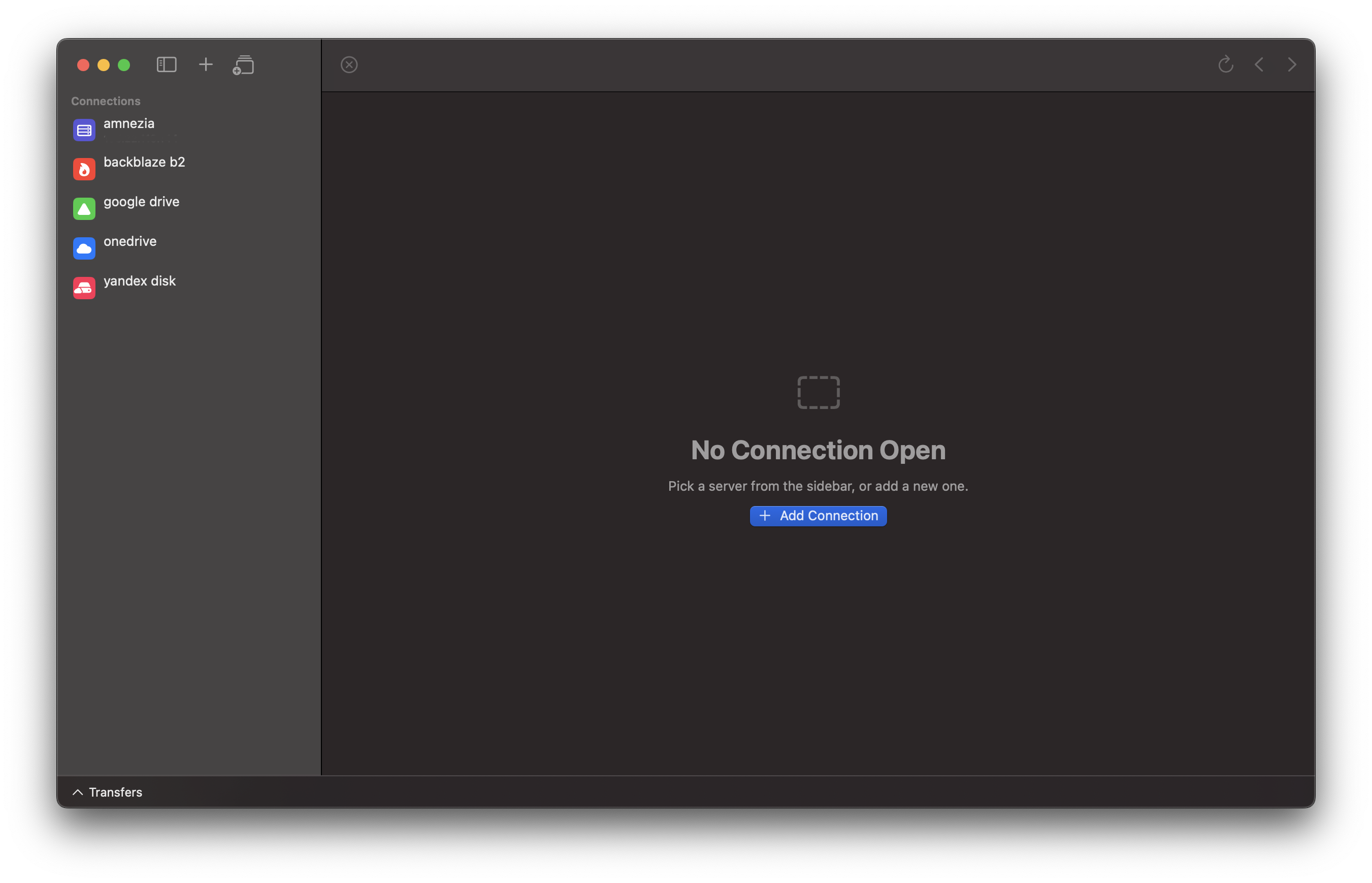1372x883 pixels.
Task: Select the onedrive connection
Action: [189, 248]
